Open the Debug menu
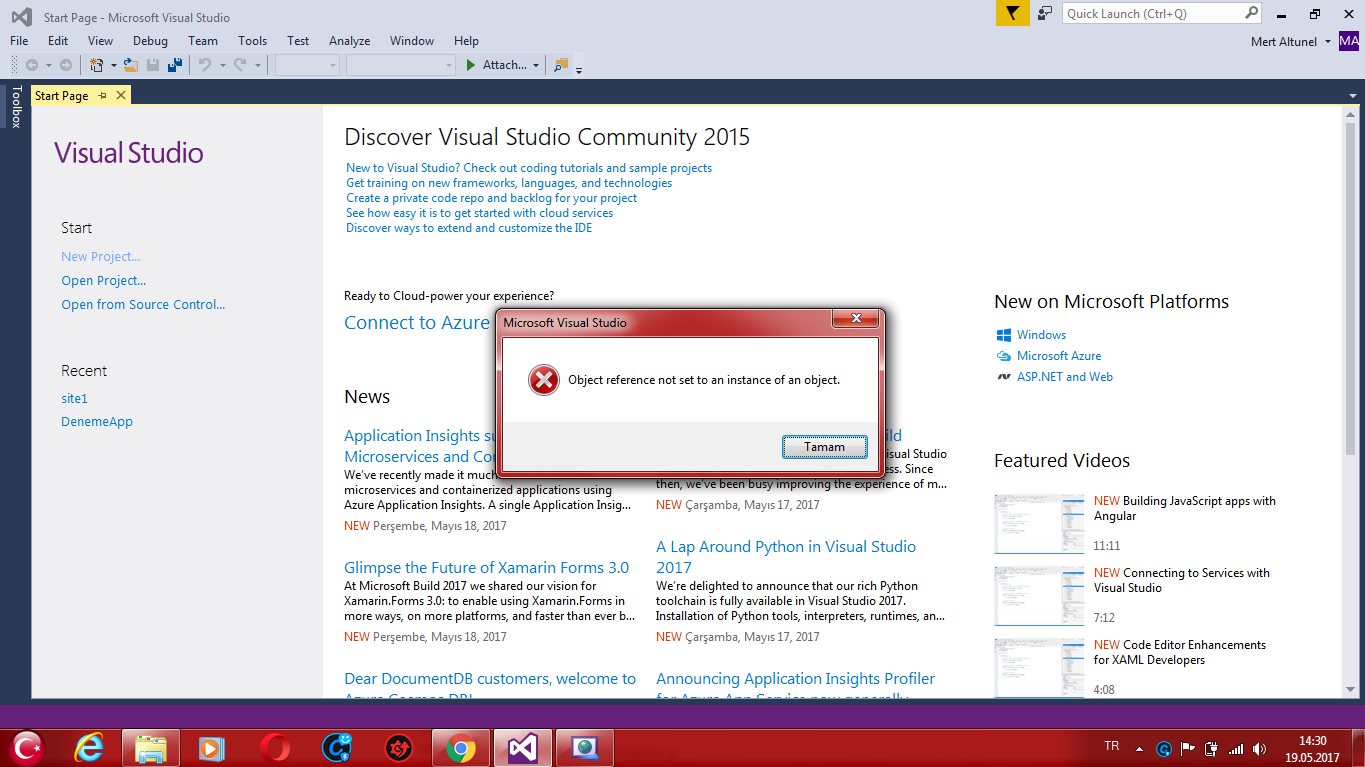 150,41
